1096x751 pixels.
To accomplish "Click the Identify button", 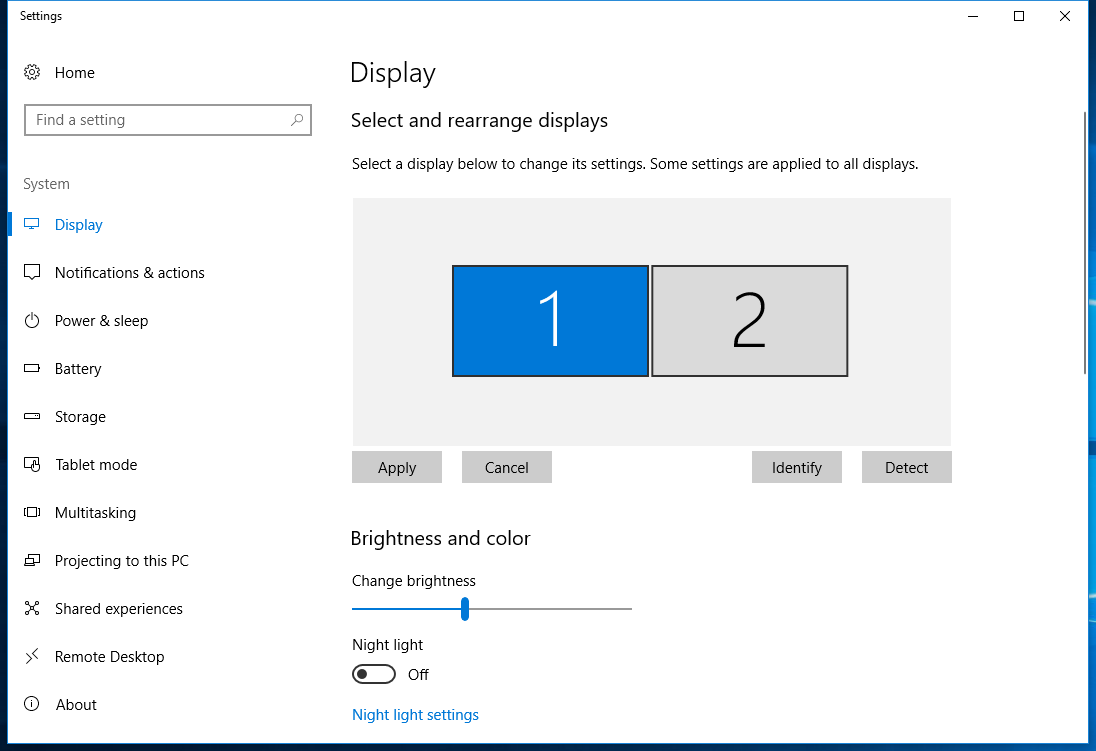I will pos(797,467).
